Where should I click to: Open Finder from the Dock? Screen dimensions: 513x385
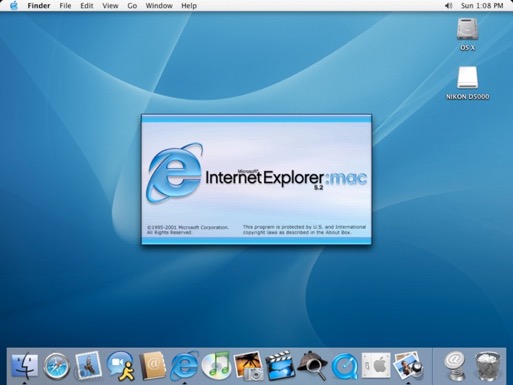pyautogui.click(x=25, y=366)
